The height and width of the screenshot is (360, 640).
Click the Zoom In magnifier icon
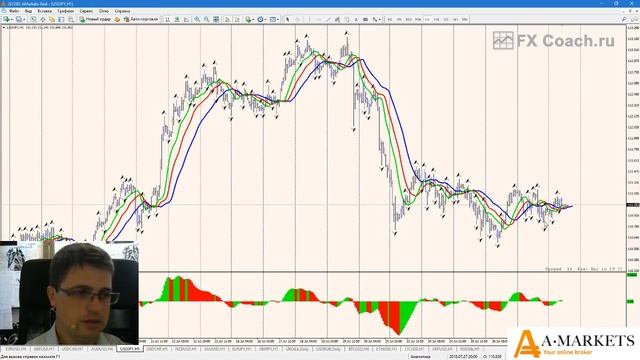click(x=197, y=19)
